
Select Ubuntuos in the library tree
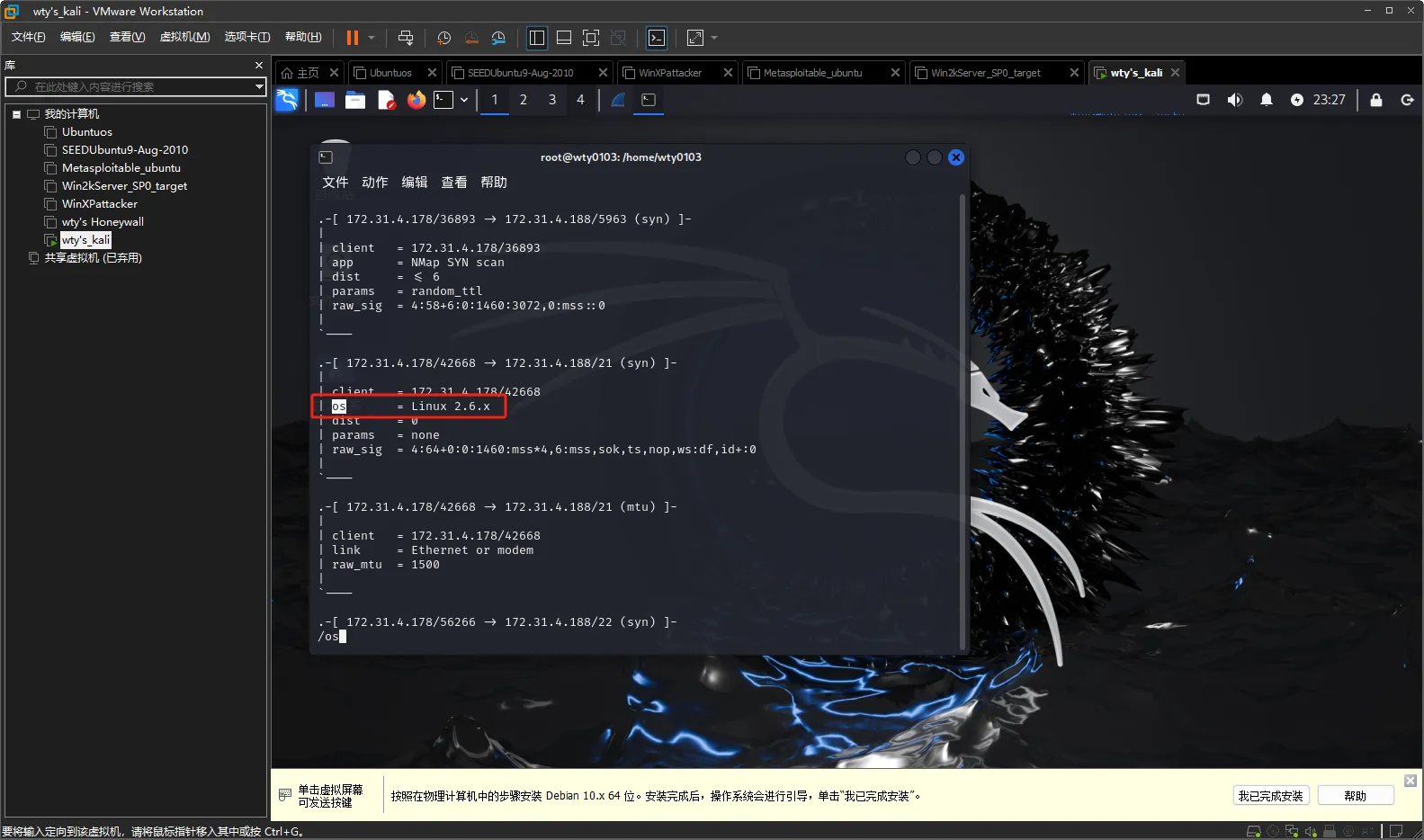87,132
